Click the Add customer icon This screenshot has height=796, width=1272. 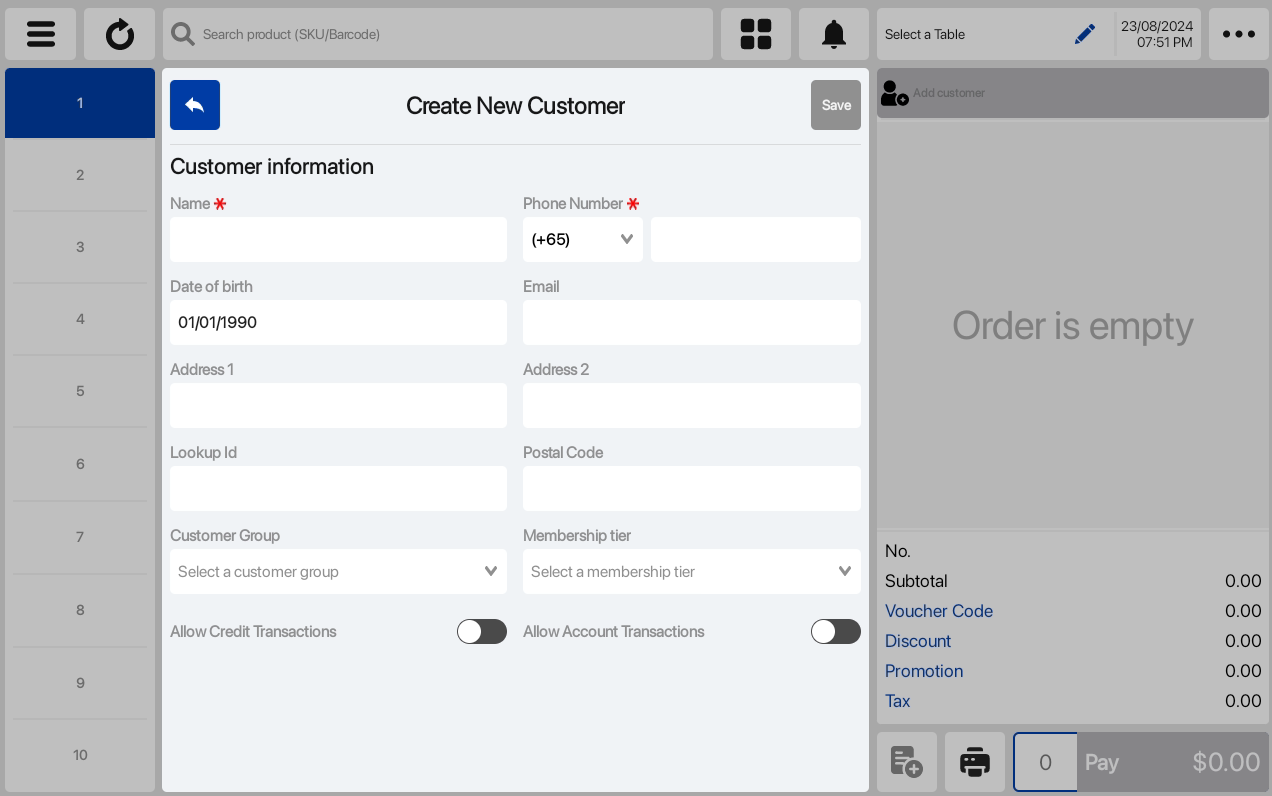click(x=893, y=92)
